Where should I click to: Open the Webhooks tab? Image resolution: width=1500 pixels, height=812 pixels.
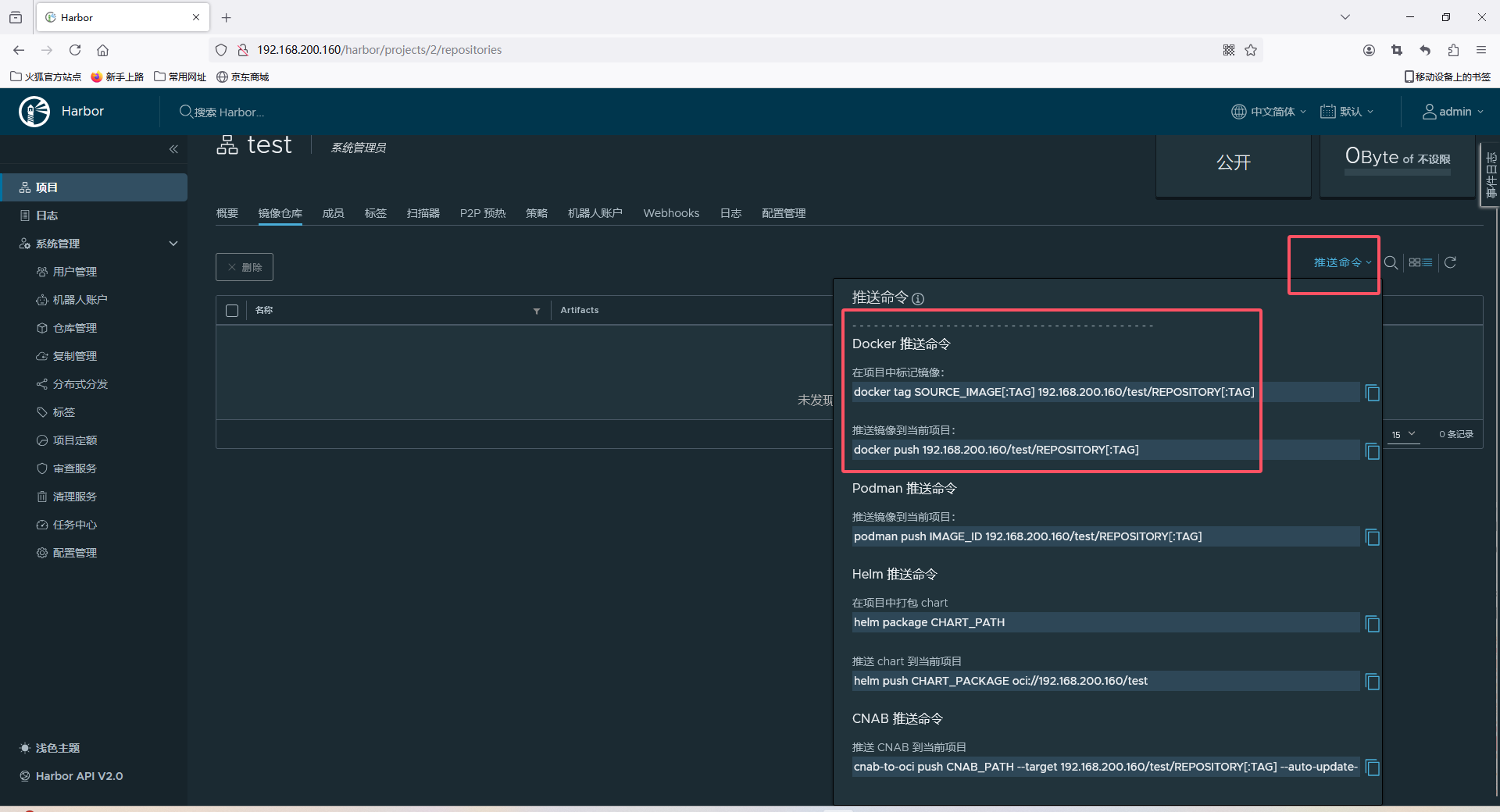pyautogui.click(x=671, y=213)
